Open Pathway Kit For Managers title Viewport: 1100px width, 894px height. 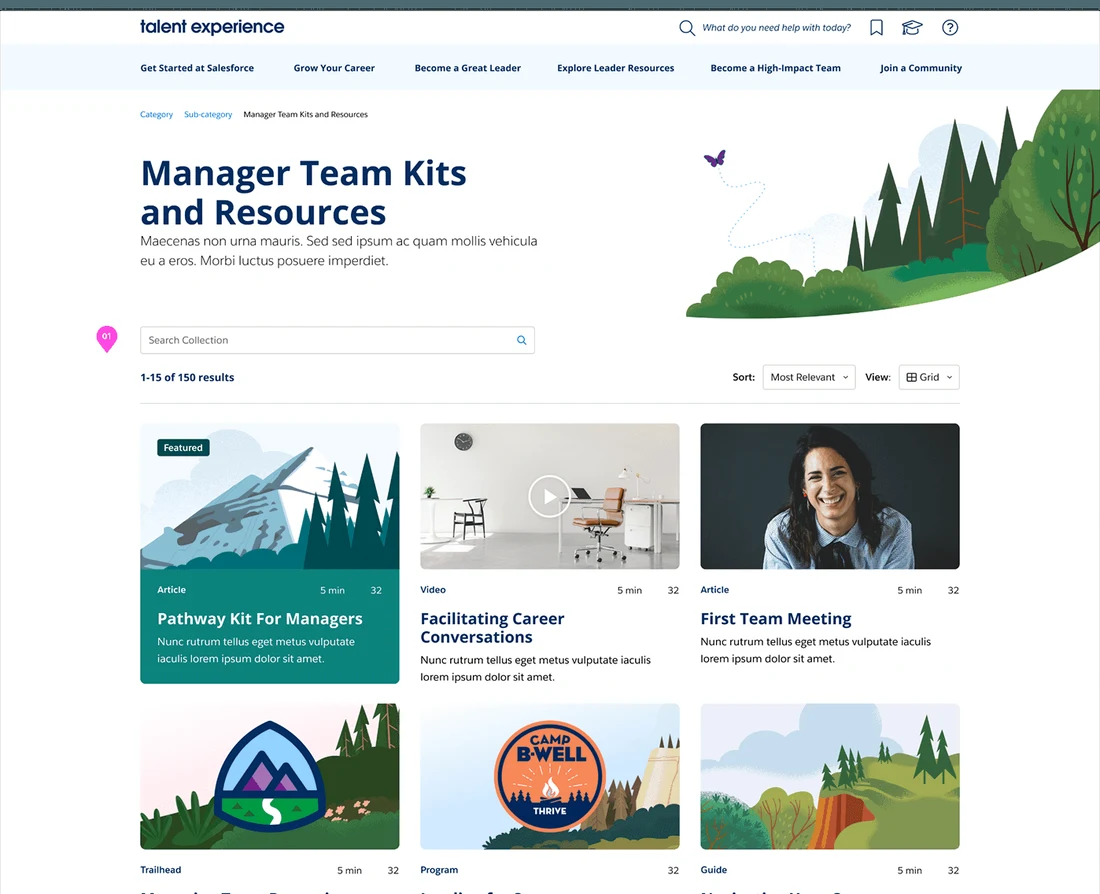point(260,619)
